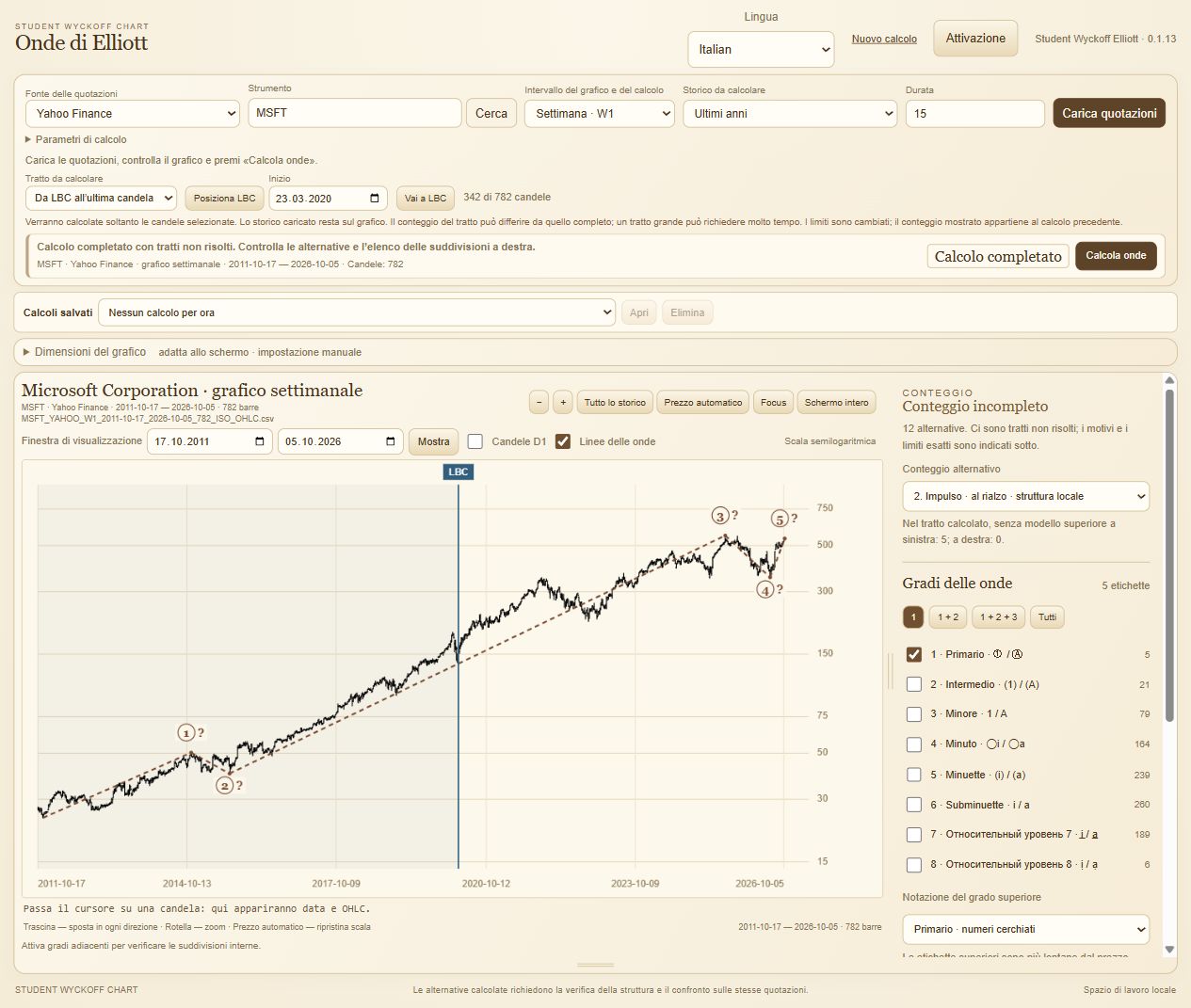This screenshot has width=1191, height=1008.
Task: Select the 1 + 2 + 3 wave-degree filter
Action: [x=999, y=617]
